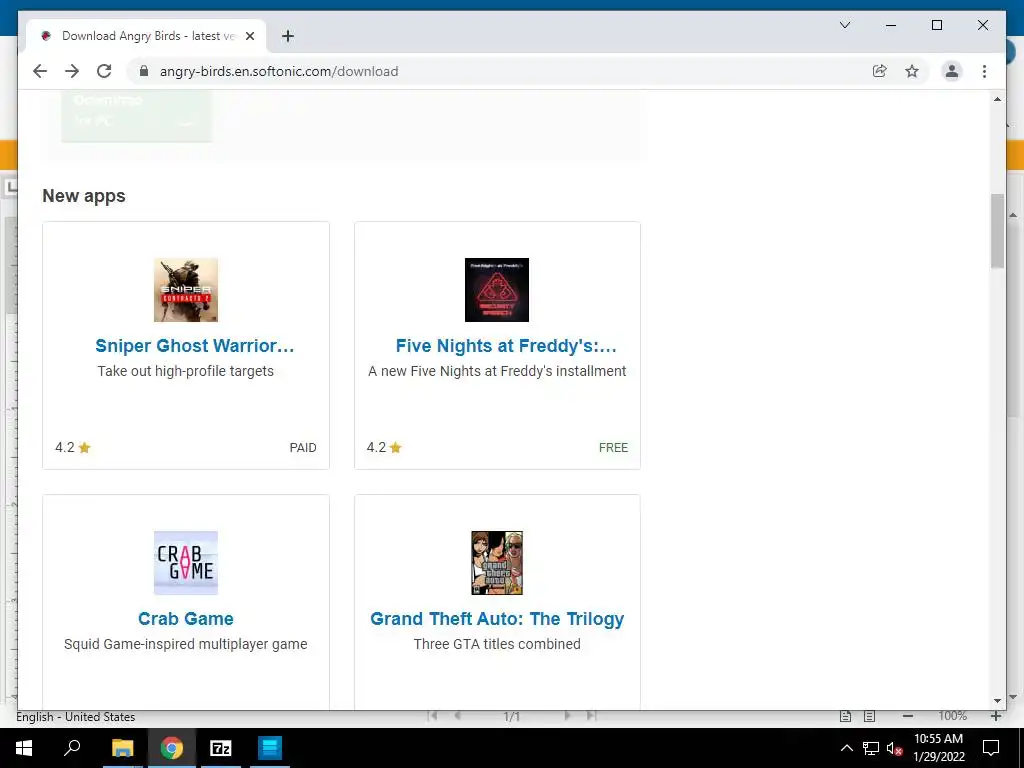1024x768 pixels.
Task: Click the New apps heading
Action: pyautogui.click(x=84, y=195)
